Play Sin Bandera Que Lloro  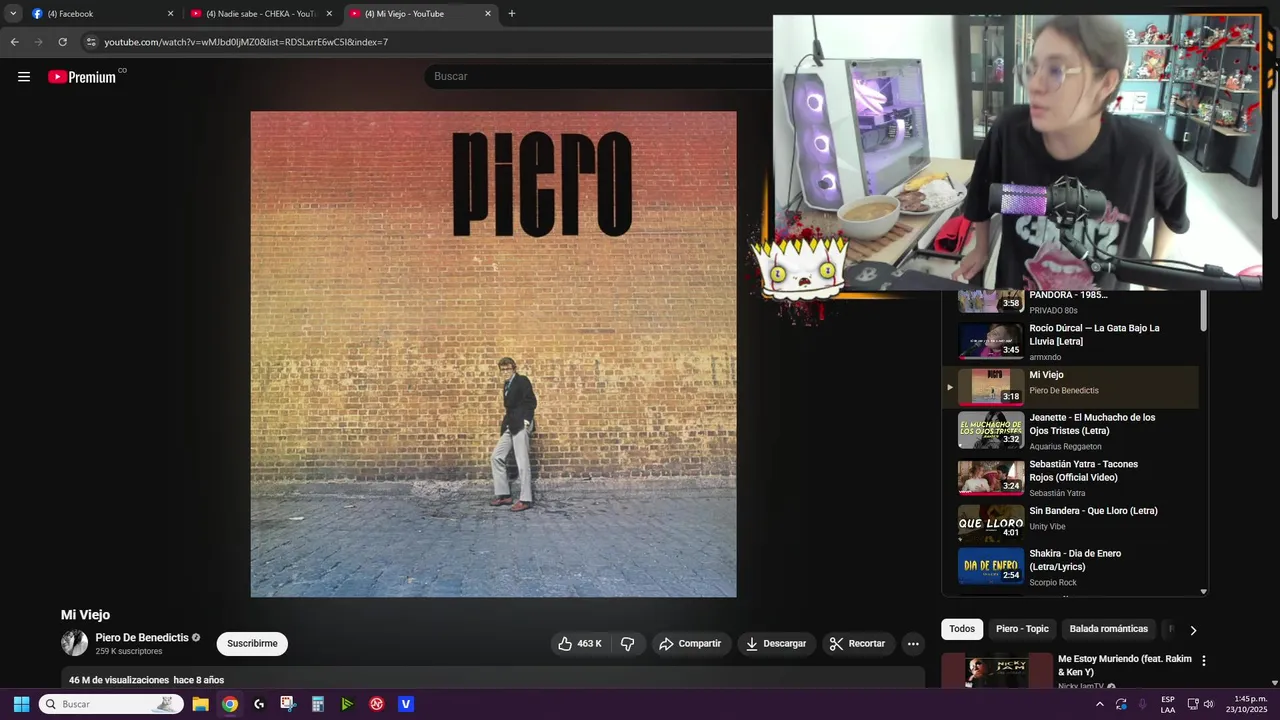[1070, 523]
